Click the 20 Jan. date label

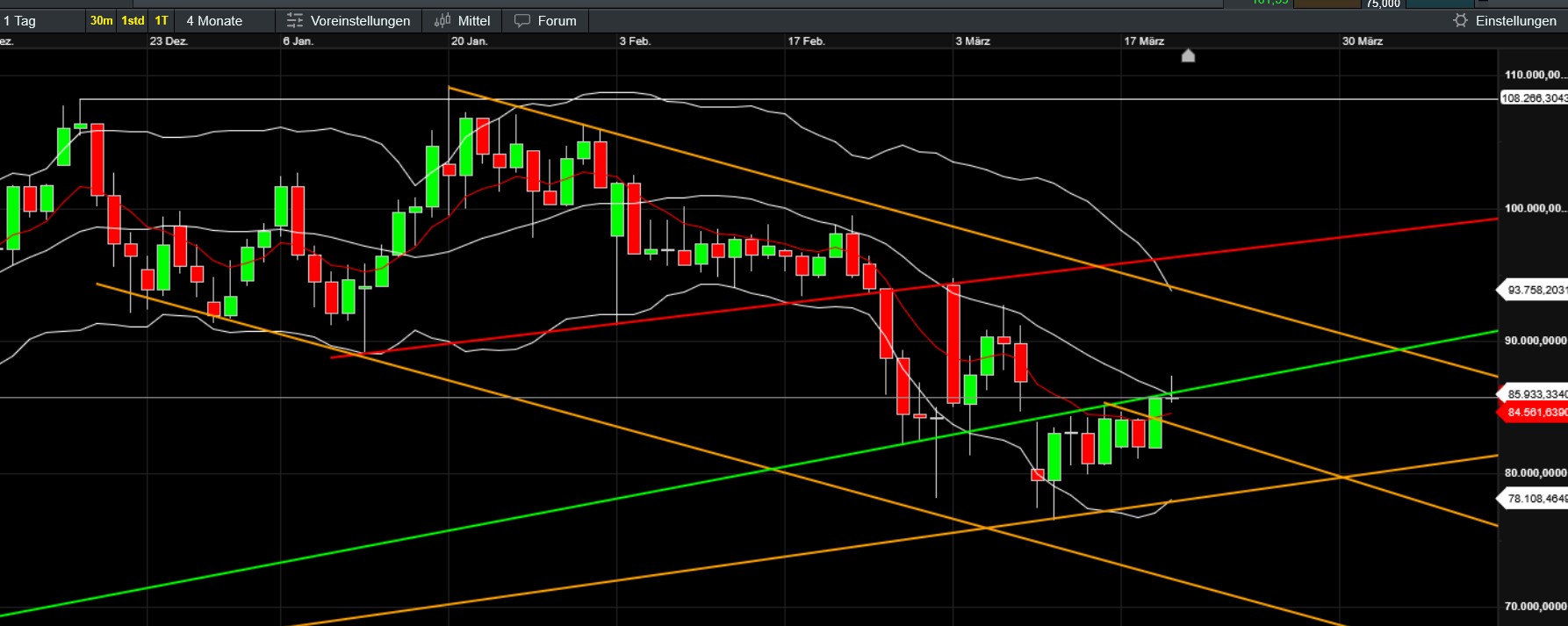click(469, 41)
